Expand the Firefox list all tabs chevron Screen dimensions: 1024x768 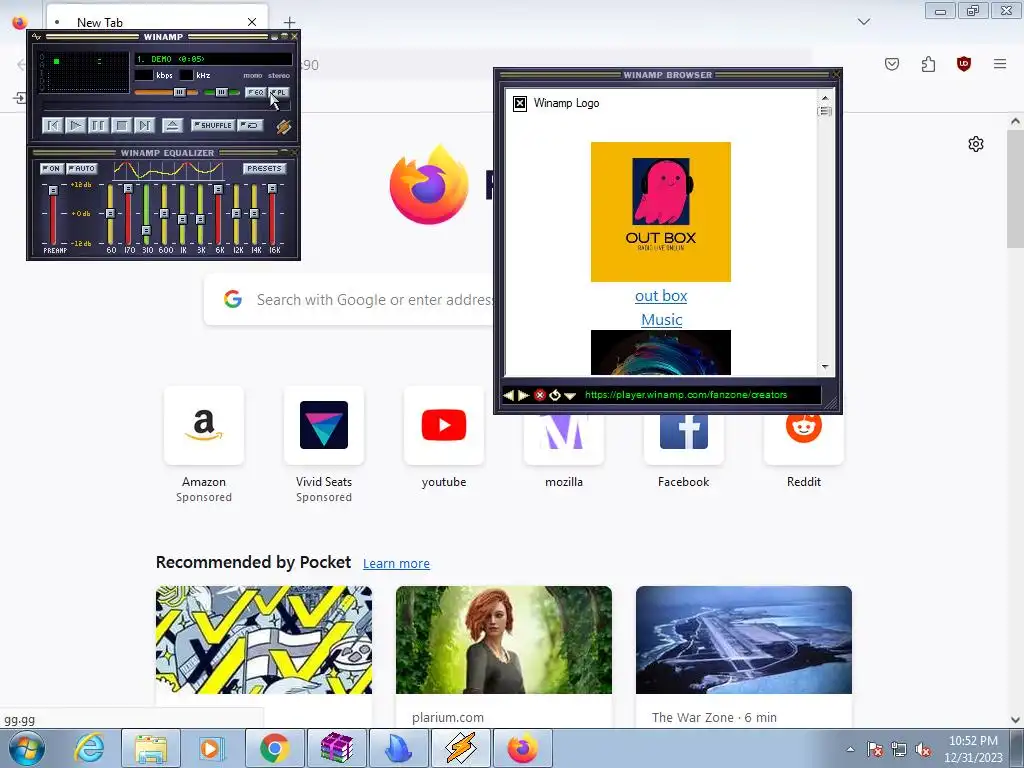[x=864, y=22]
